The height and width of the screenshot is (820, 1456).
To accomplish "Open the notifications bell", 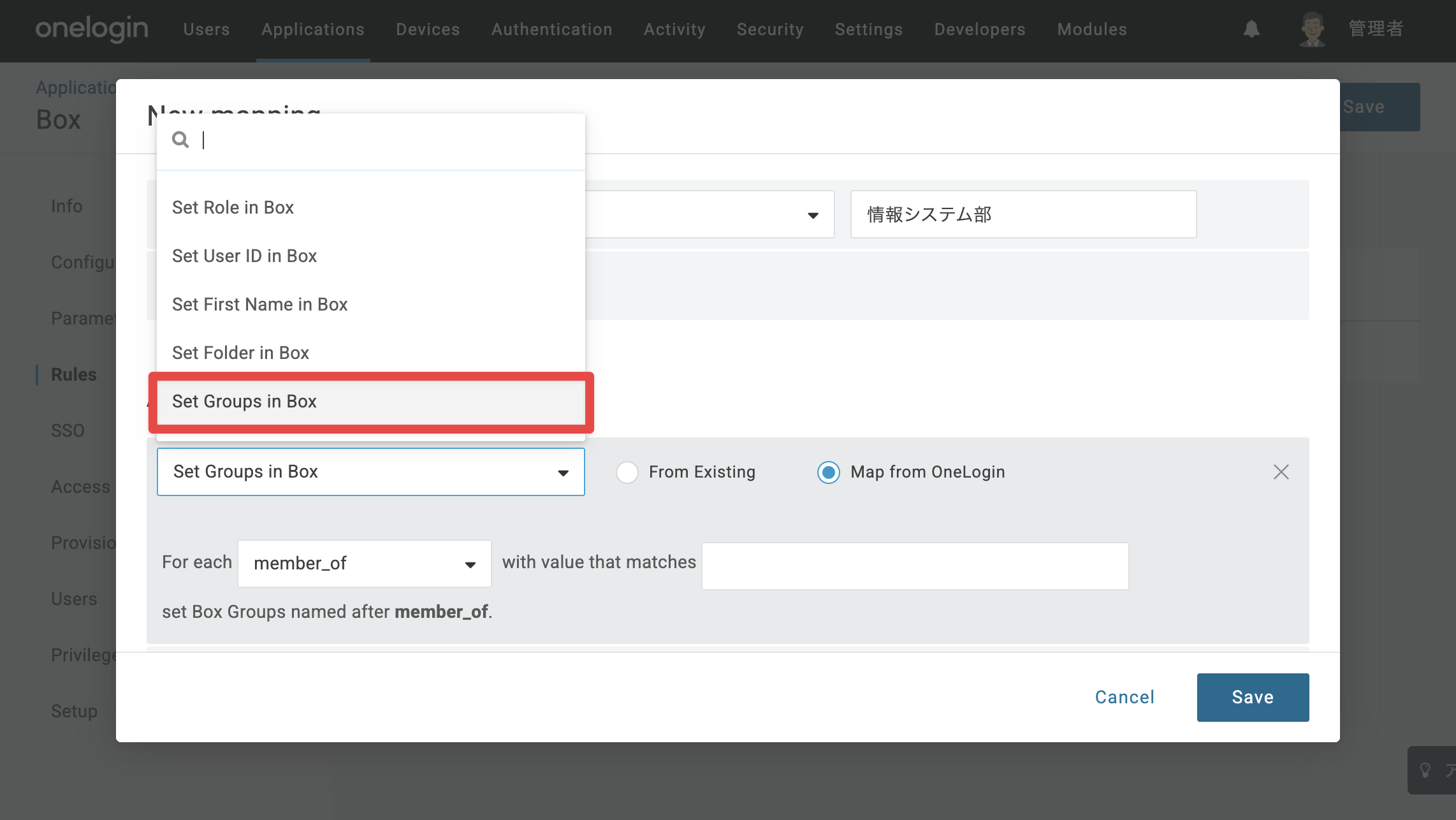I will click(1251, 29).
